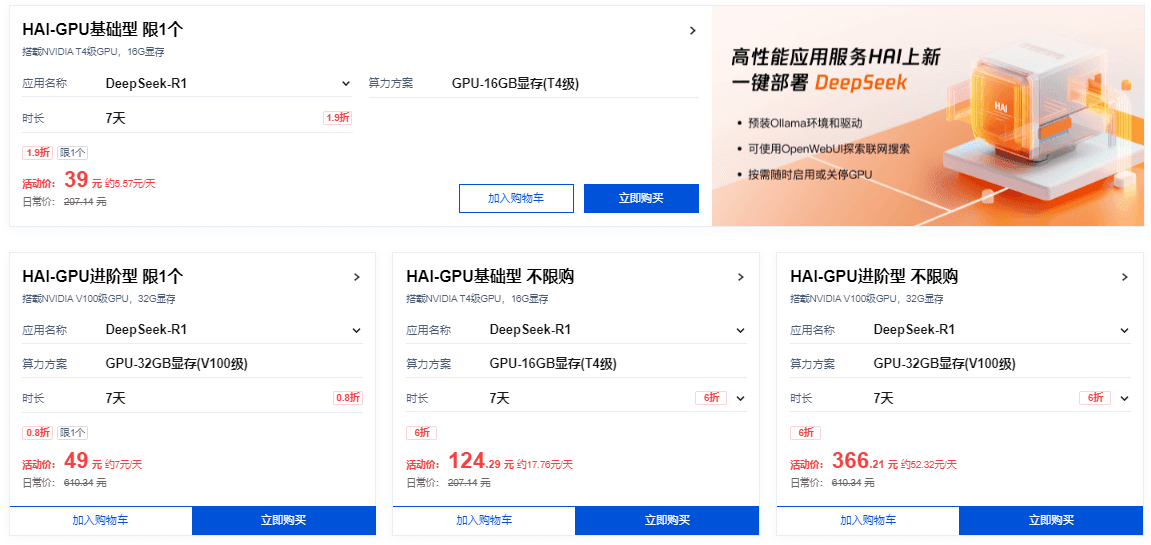Viewport: 1151px width, 545px height.
Task: Click 加入购物车 for HAI-GPU进阶型 限1个
Action: click(x=101, y=520)
